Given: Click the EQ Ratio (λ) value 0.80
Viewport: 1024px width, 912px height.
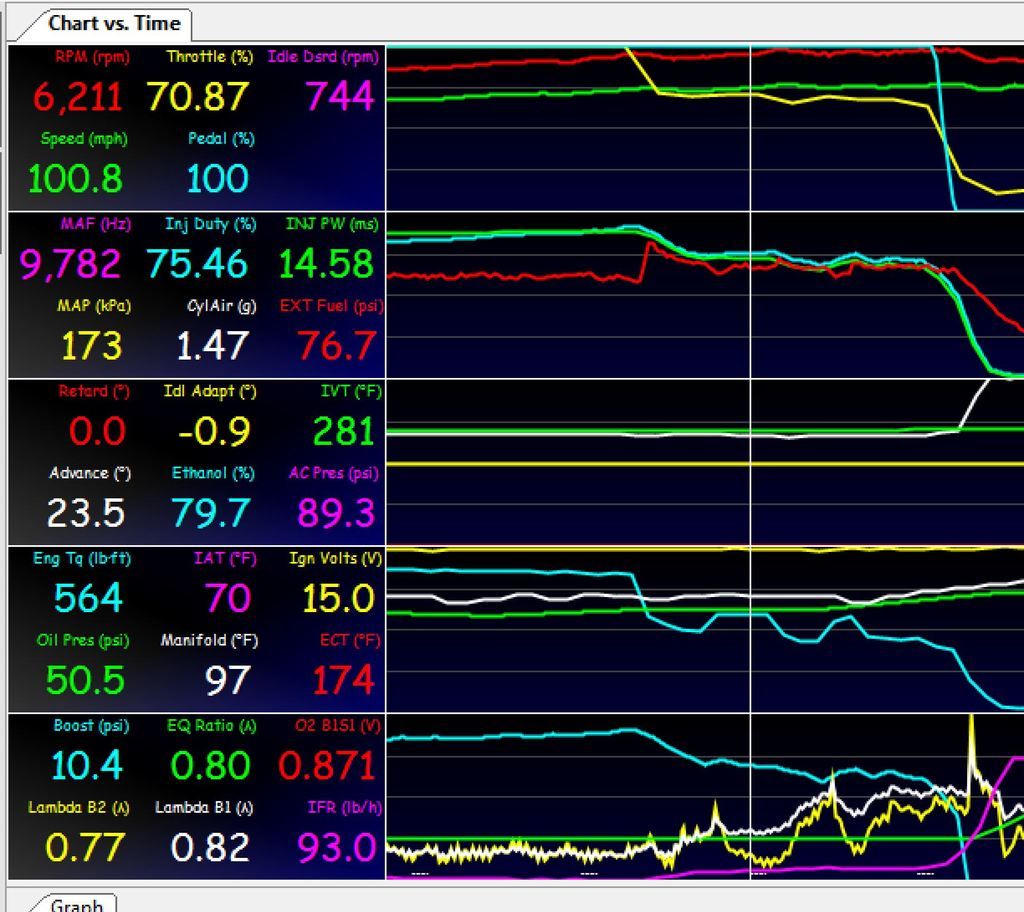Looking at the screenshot, I should coord(210,765).
